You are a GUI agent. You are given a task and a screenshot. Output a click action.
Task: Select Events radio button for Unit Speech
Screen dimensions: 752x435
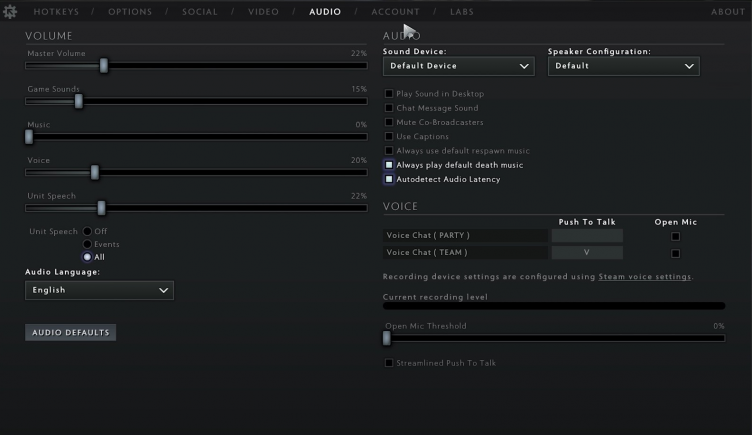(88, 244)
